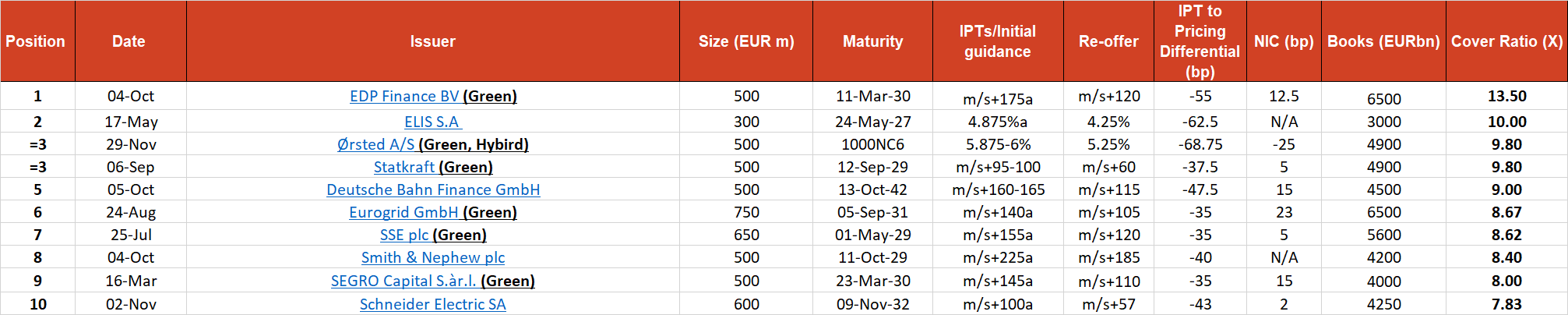Select the Books (EURbn) header cell
Viewport: 1568px width, 315px height.
coord(1383,41)
